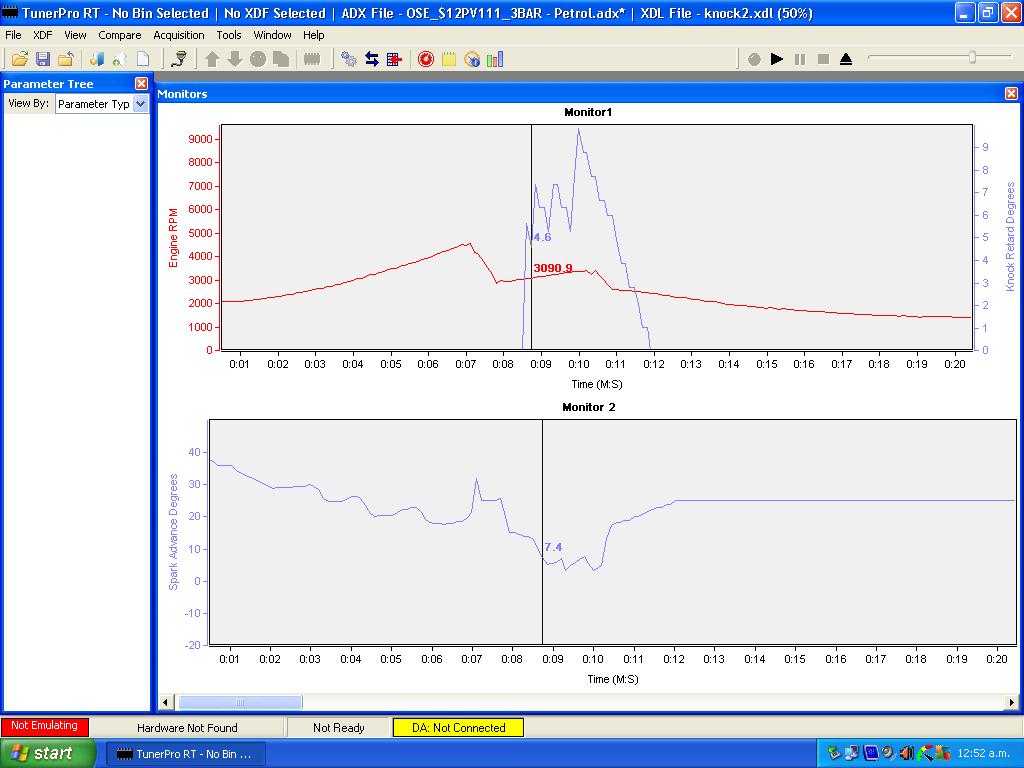Click the gray record circle button
The height and width of the screenshot is (768, 1024).
[x=754, y=59]
